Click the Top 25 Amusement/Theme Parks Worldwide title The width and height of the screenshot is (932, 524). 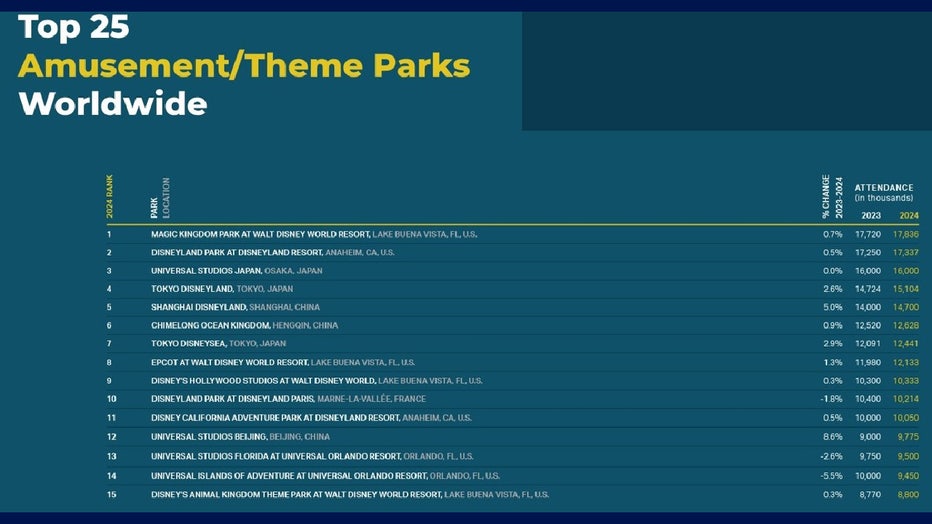pyautogui.click(x=243, y=66)
